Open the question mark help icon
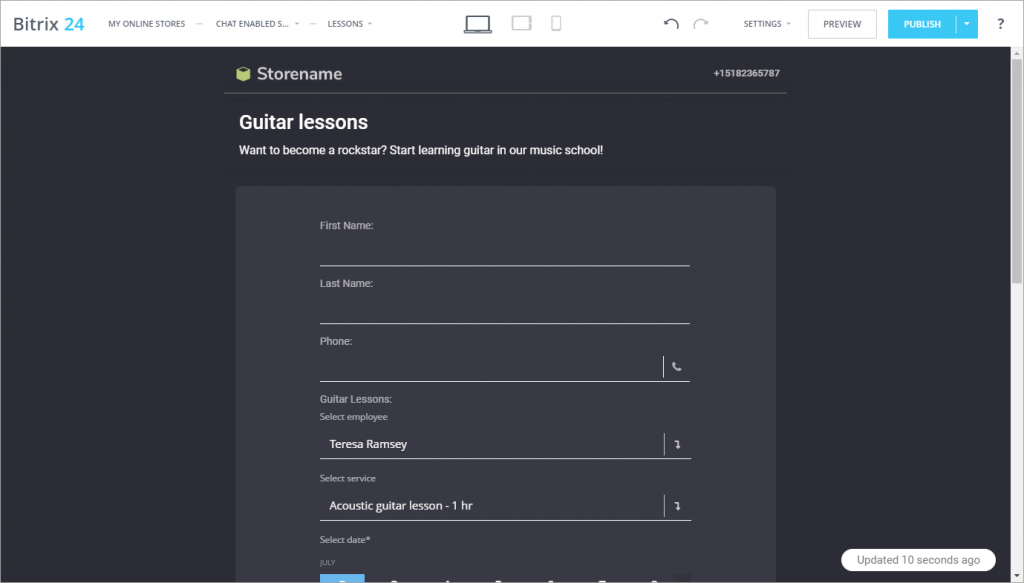Image resolution: width=1024 pixels, height=583 pixels. coord(1000,24)
